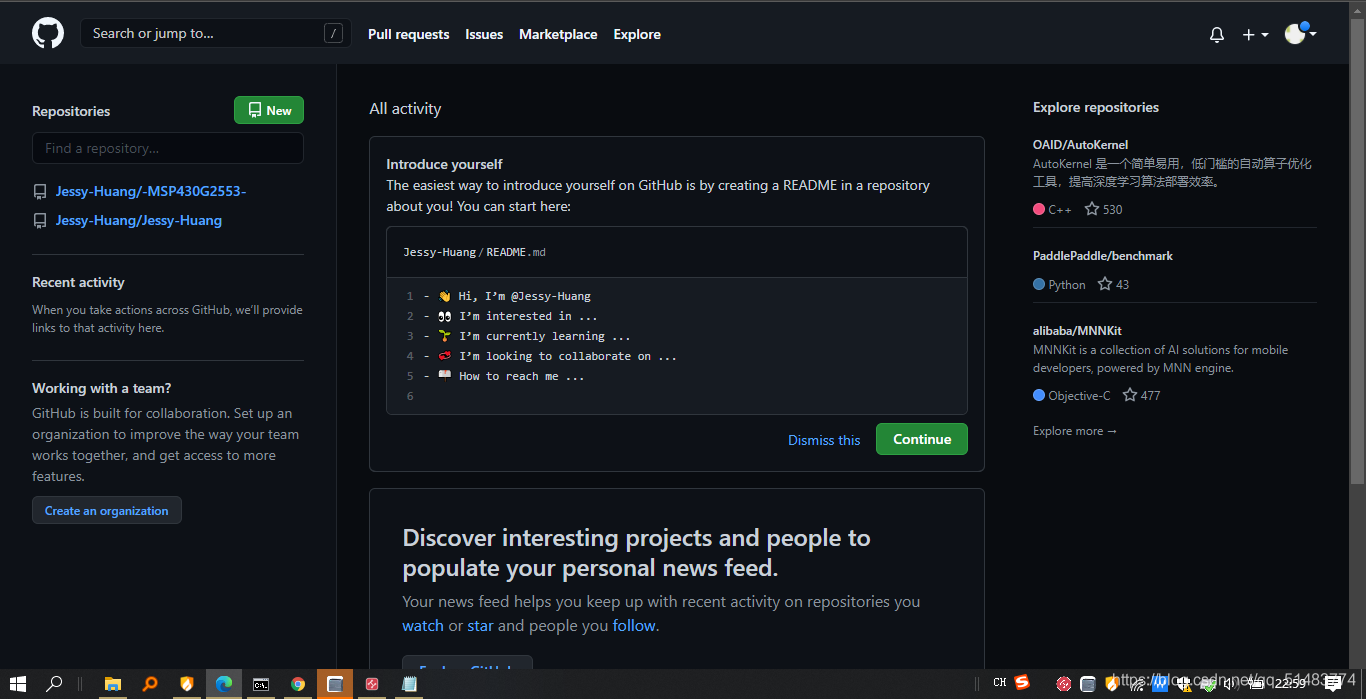The height and width of the screenshot is (699, 1366).
Task: Open alibaba/MNNKit repository
Action: point(1077,330)
